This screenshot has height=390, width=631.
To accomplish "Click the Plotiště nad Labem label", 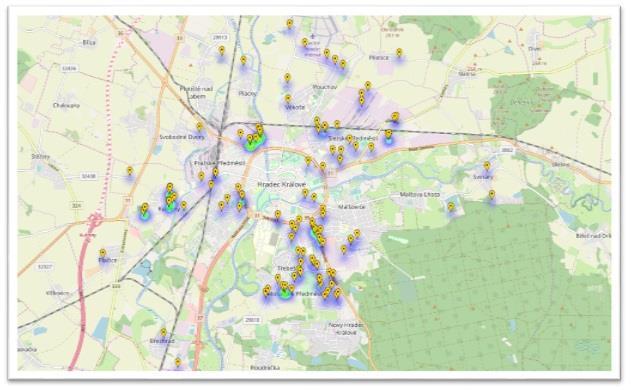I will (196, 92).
